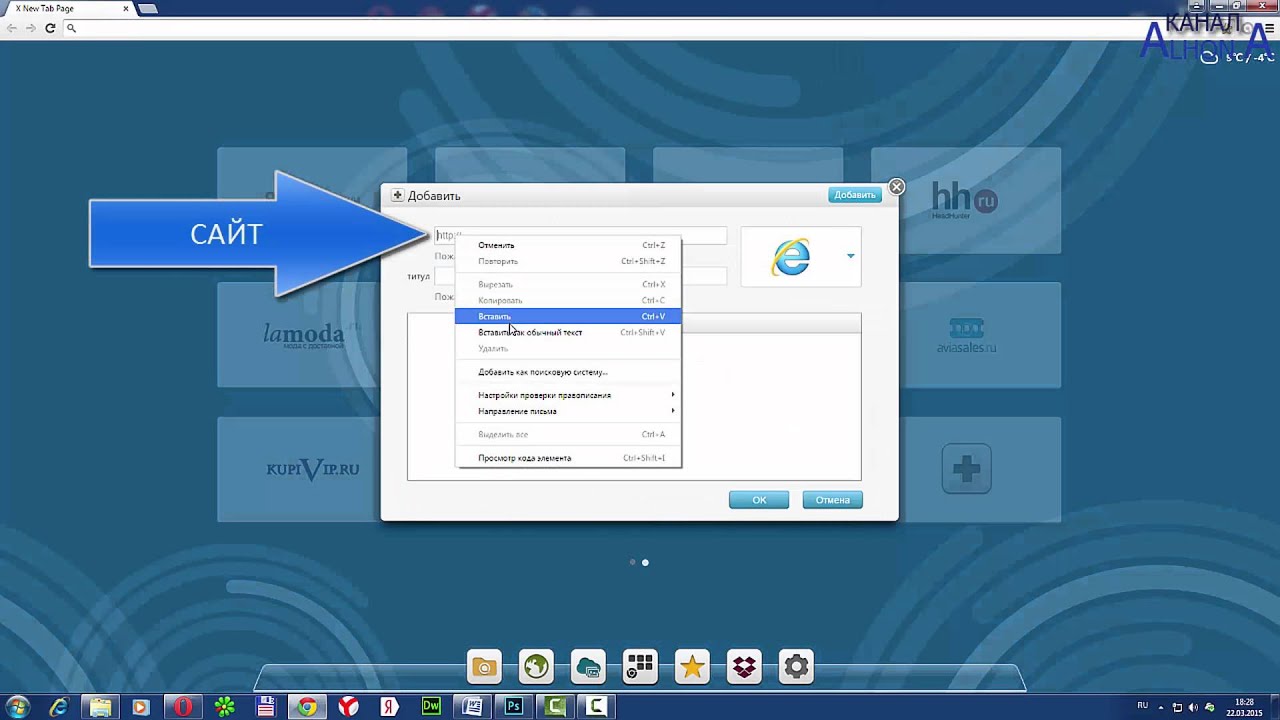Click the Добавить button in dialog header
This screenshot has width=1280, height=720.
coord(855,195)
